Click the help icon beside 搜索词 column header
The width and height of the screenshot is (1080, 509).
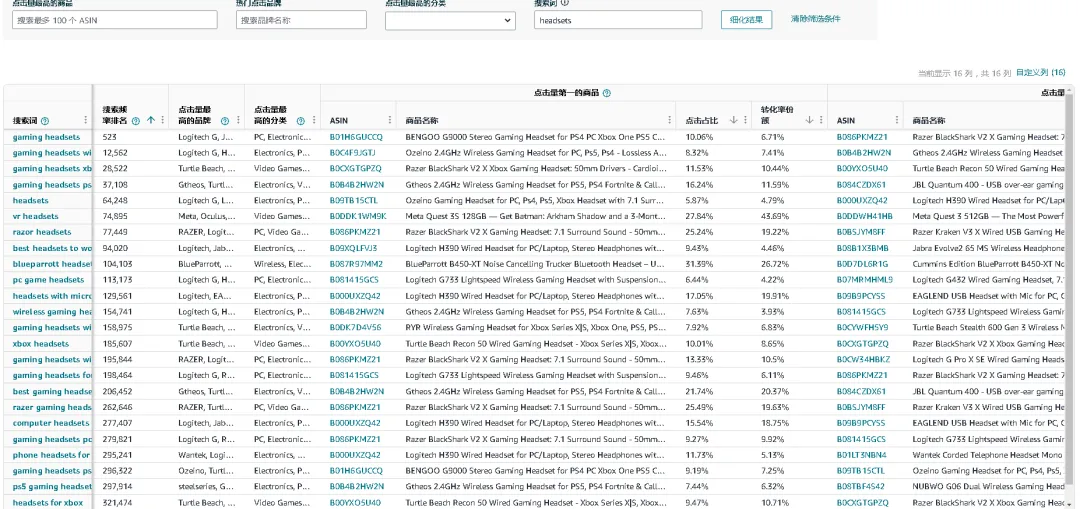pyautogui.click(x=45, y=120)
